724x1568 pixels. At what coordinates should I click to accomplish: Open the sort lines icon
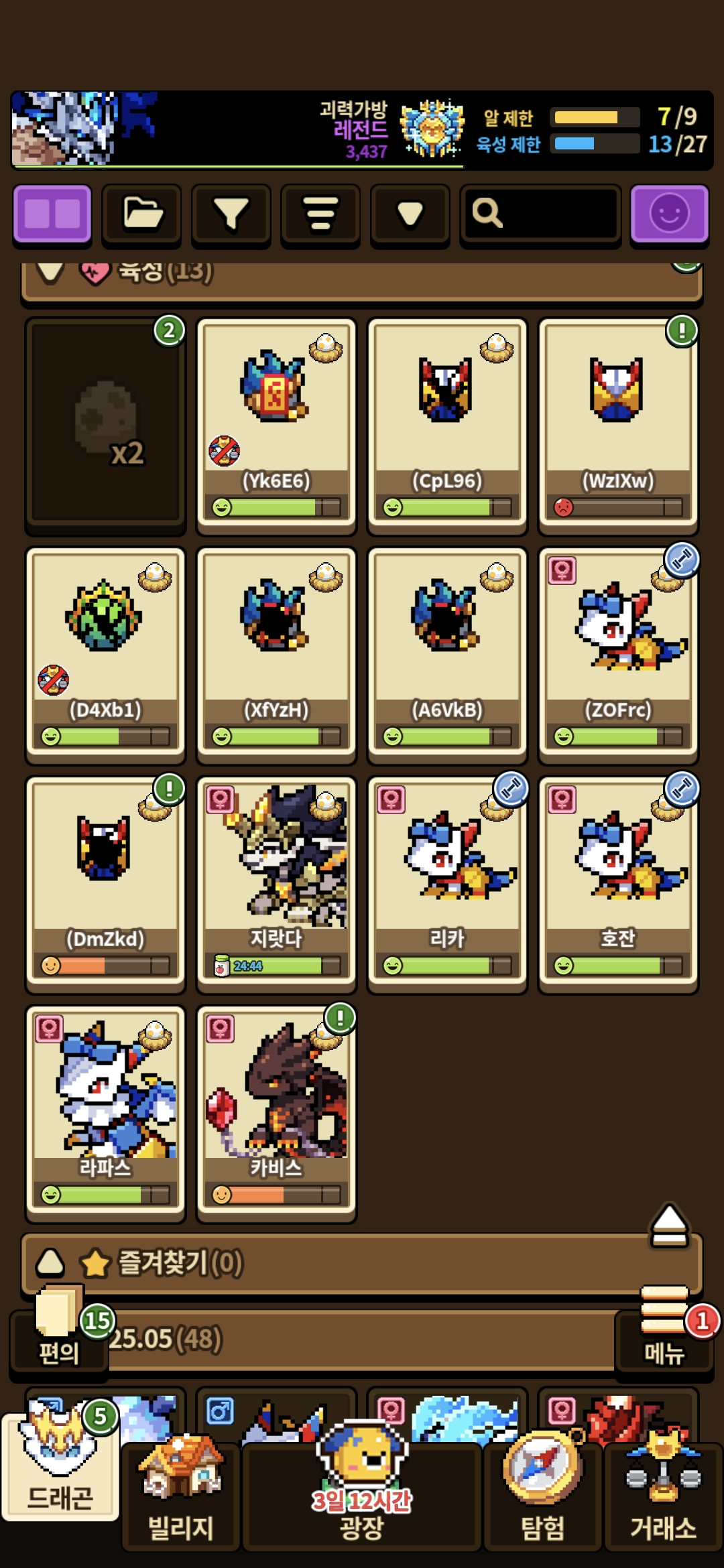point(320,214)
